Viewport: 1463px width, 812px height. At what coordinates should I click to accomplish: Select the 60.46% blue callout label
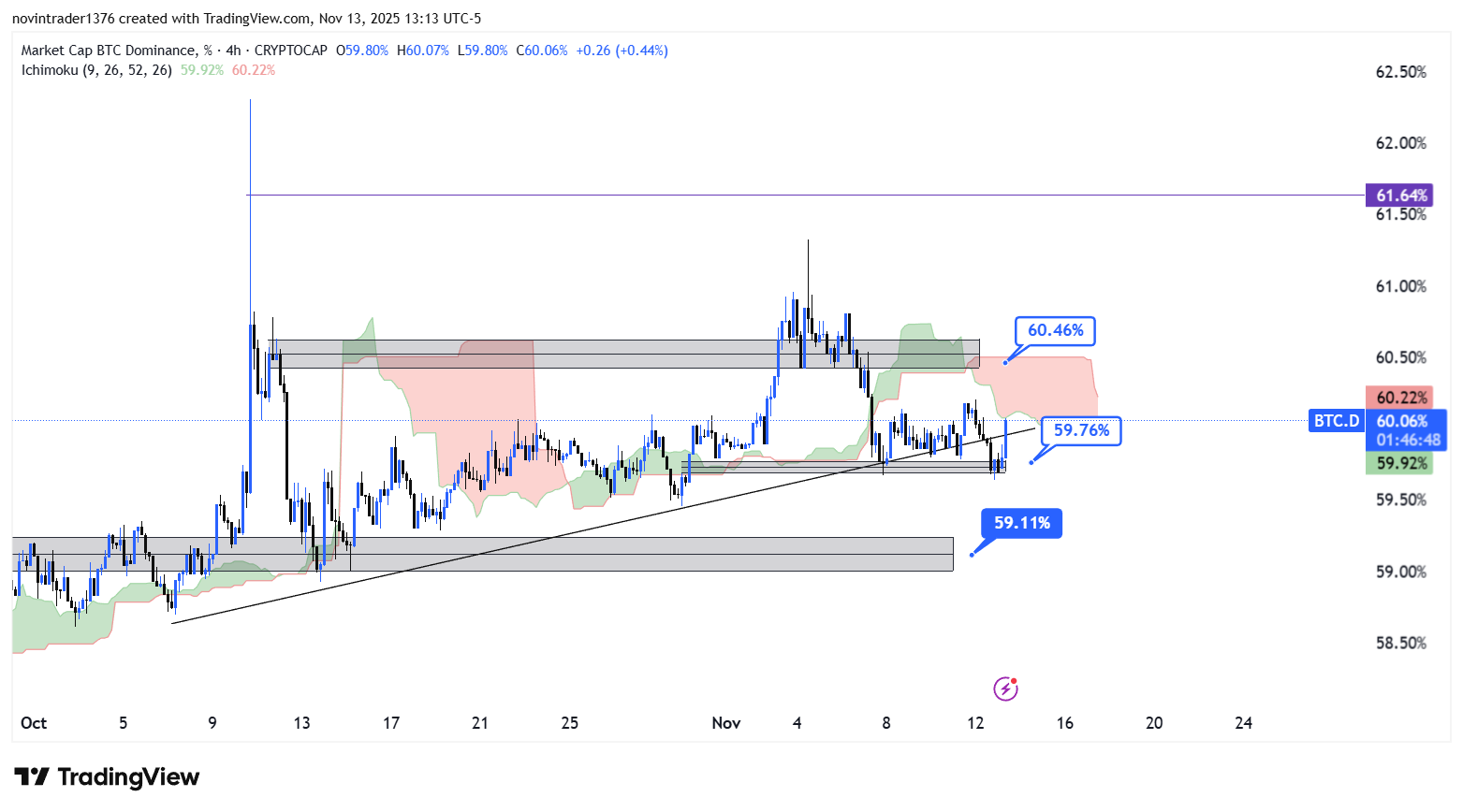coord(1055,330)
